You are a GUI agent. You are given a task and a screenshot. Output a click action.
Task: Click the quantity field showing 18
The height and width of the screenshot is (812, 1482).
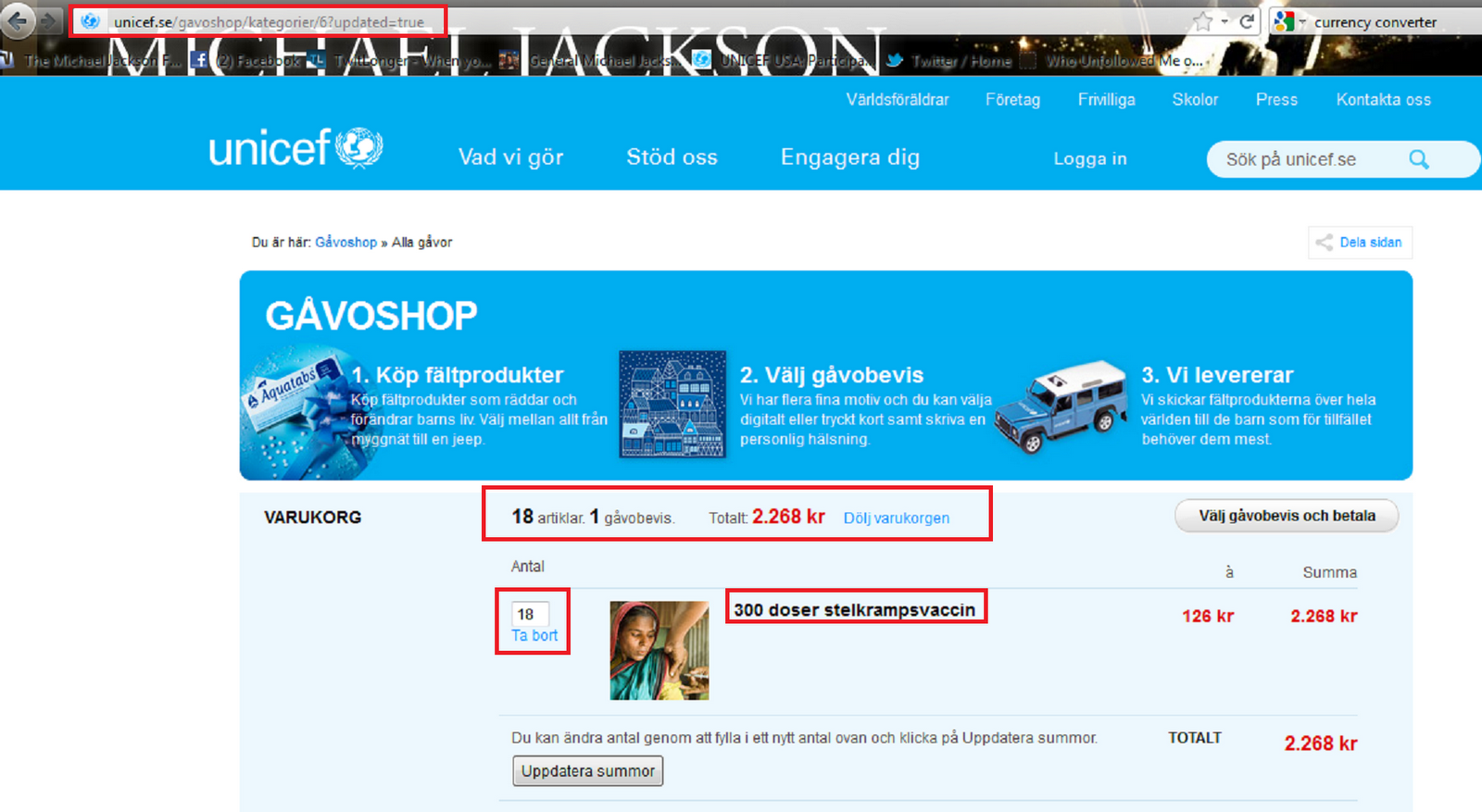[x=530, y=614]
